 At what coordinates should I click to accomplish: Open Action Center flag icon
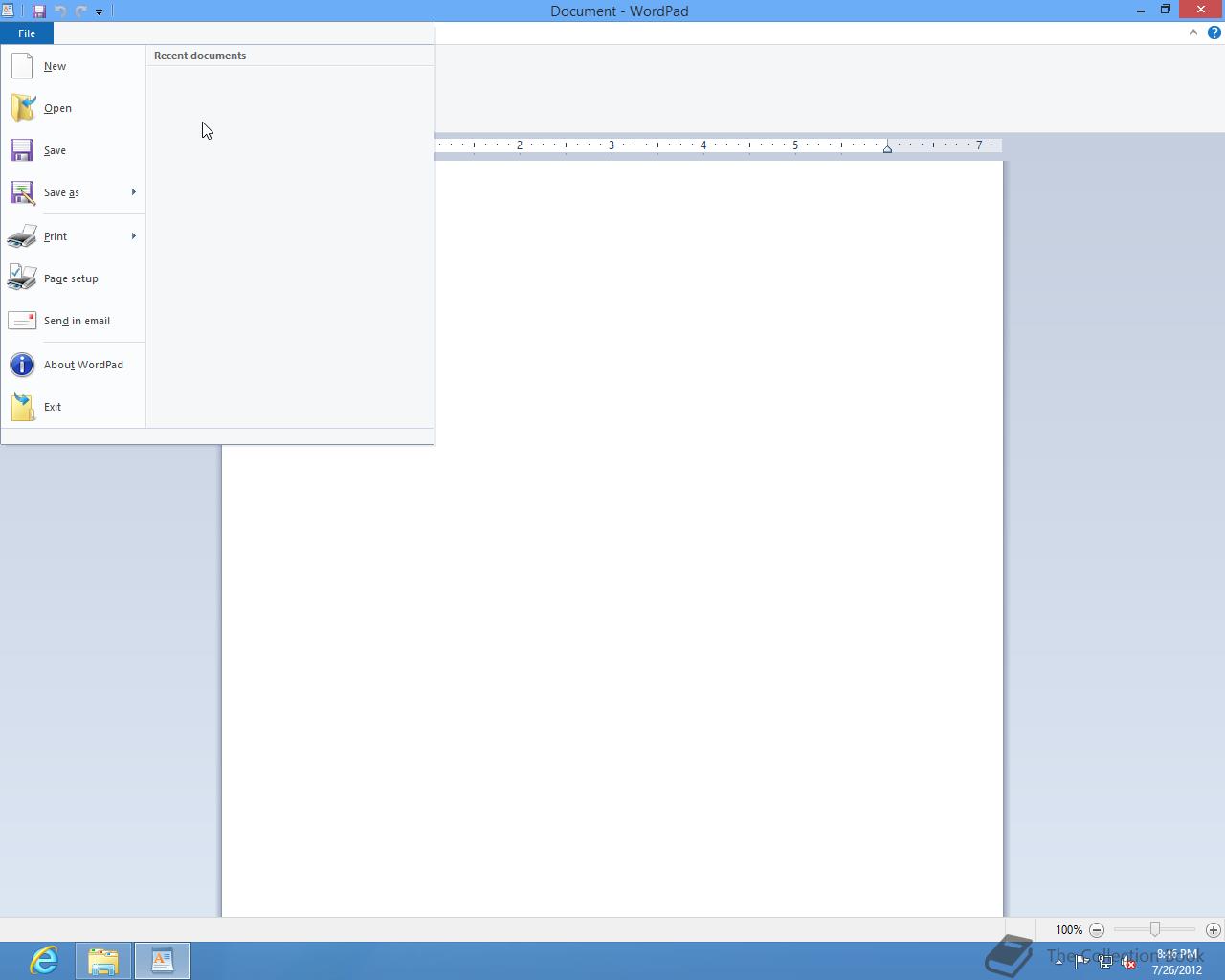[1081, 962]
